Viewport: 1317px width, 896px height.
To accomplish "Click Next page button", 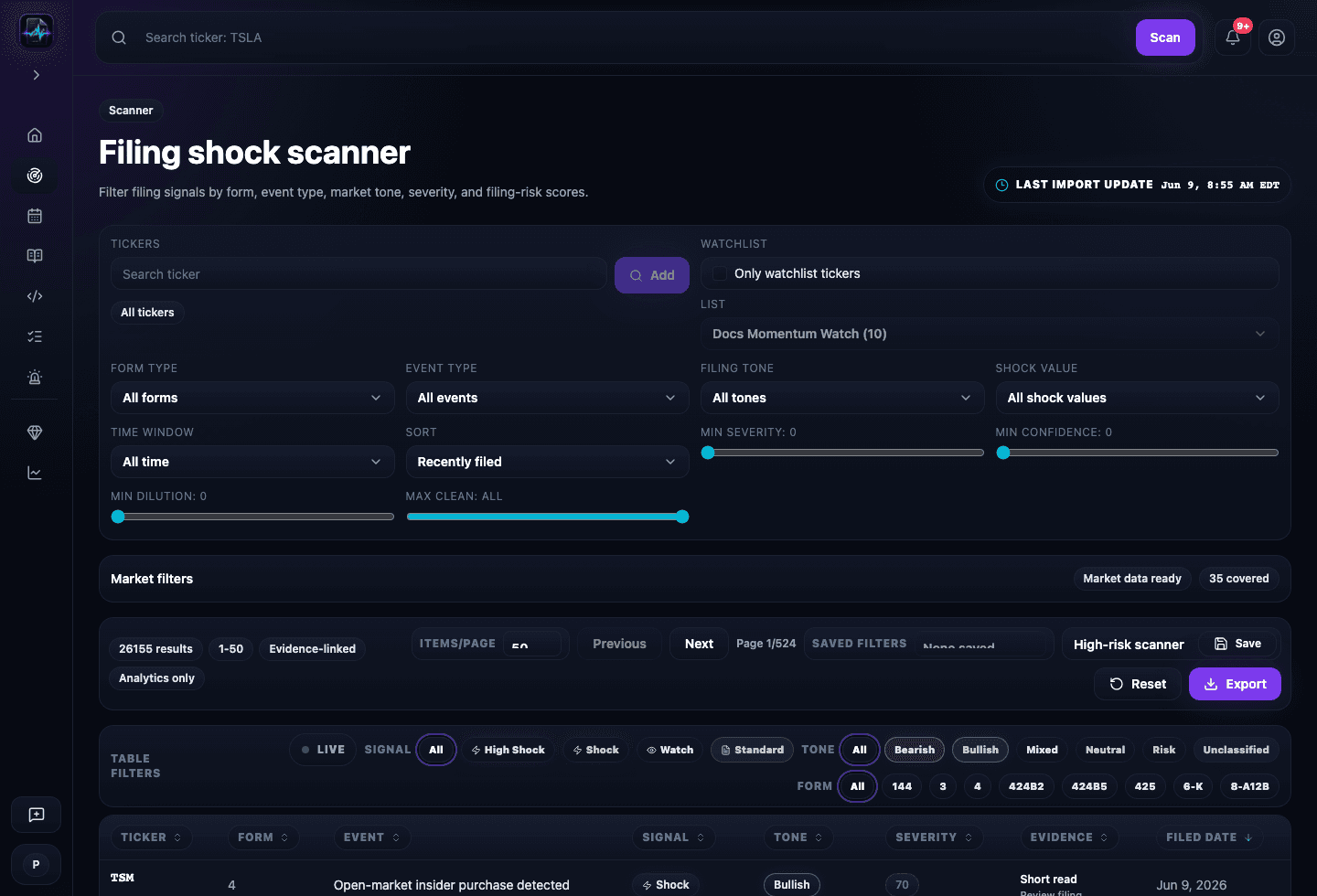I will click(699, 644).
